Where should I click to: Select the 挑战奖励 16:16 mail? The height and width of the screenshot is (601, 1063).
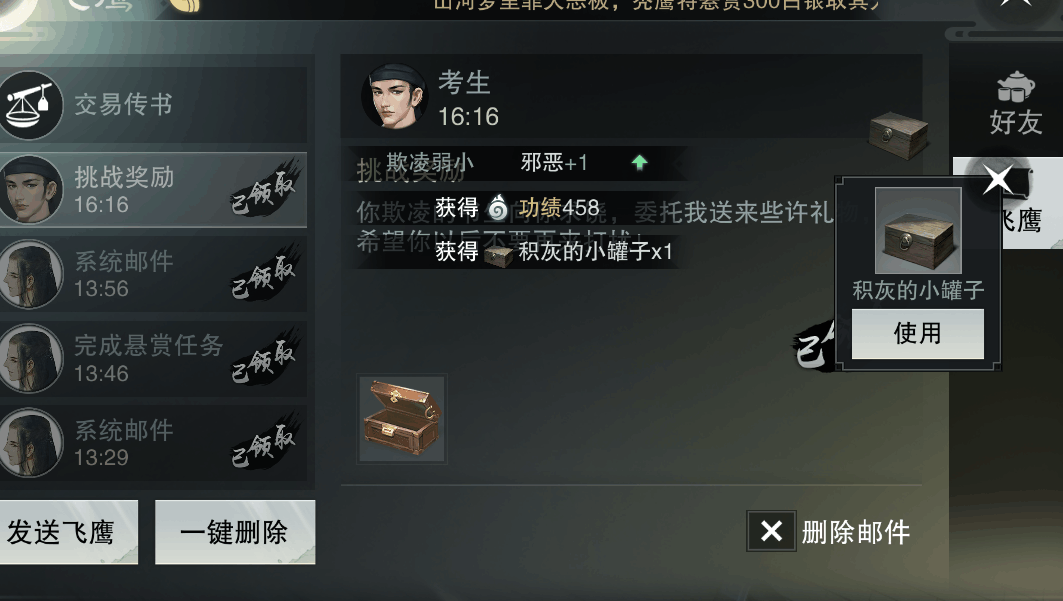tap(153, 190)
